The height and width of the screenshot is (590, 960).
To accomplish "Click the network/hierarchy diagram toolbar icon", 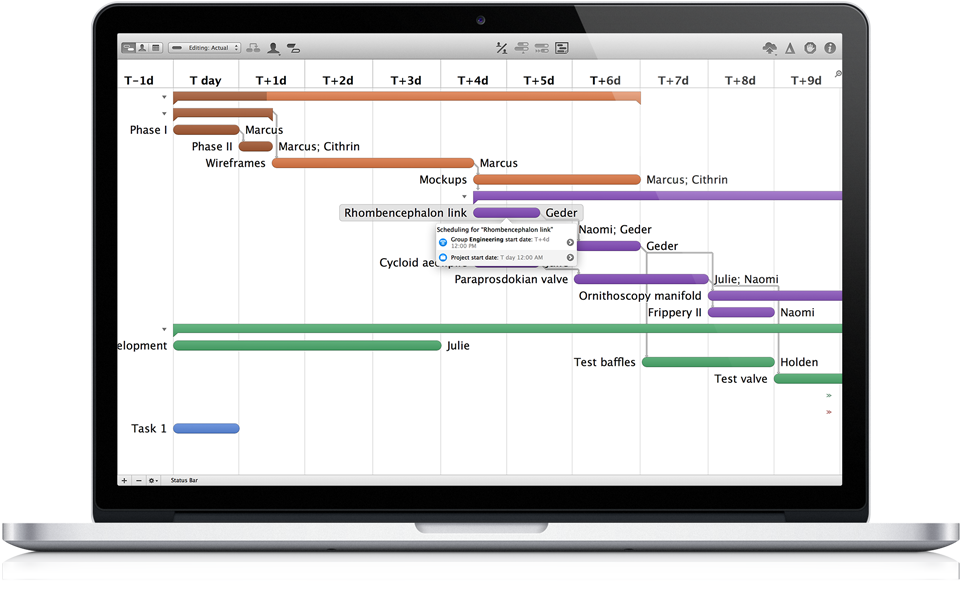I will click(x=253, y=48).
